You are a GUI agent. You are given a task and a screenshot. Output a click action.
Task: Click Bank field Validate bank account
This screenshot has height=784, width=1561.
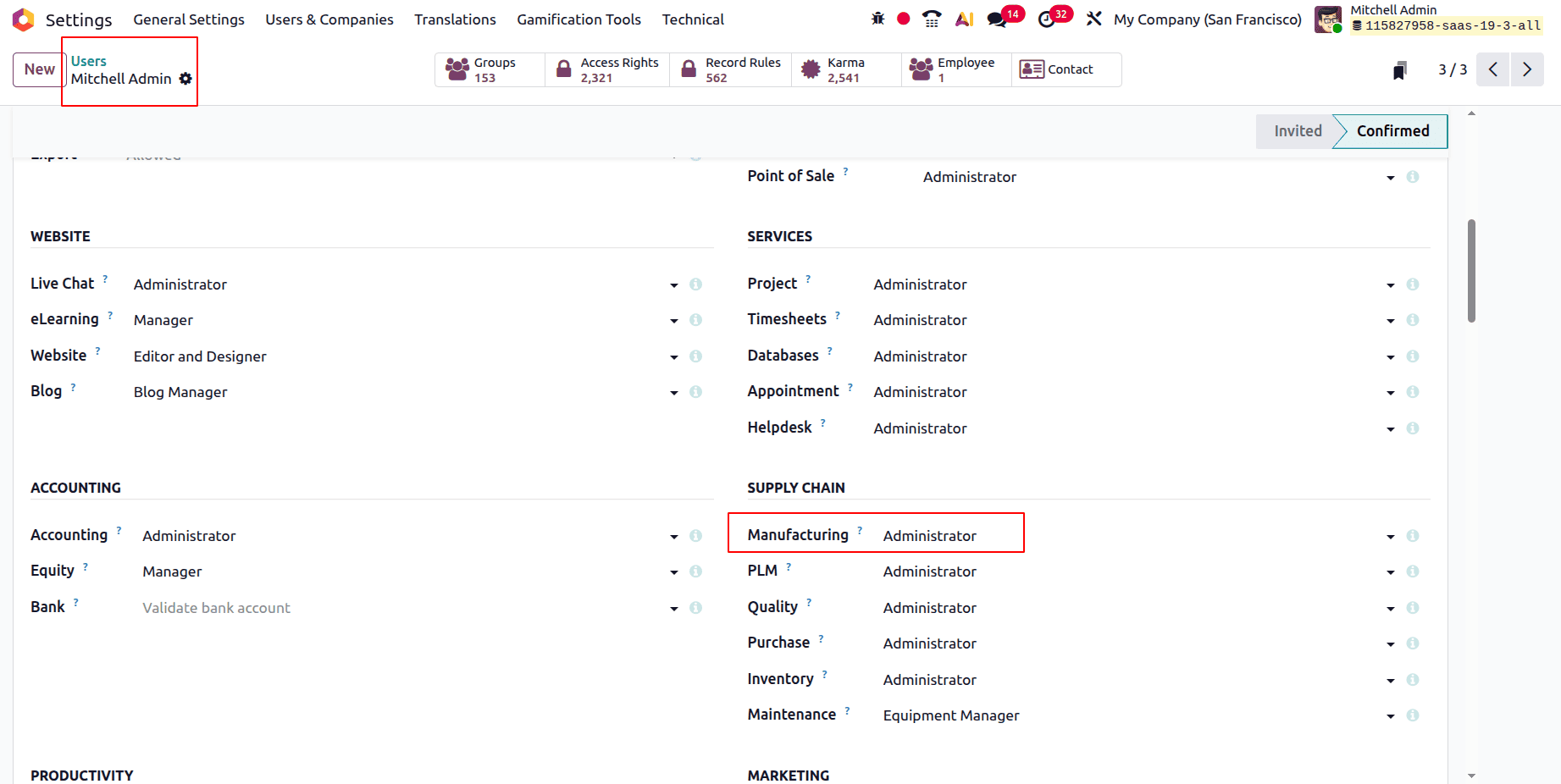(216, 608)
